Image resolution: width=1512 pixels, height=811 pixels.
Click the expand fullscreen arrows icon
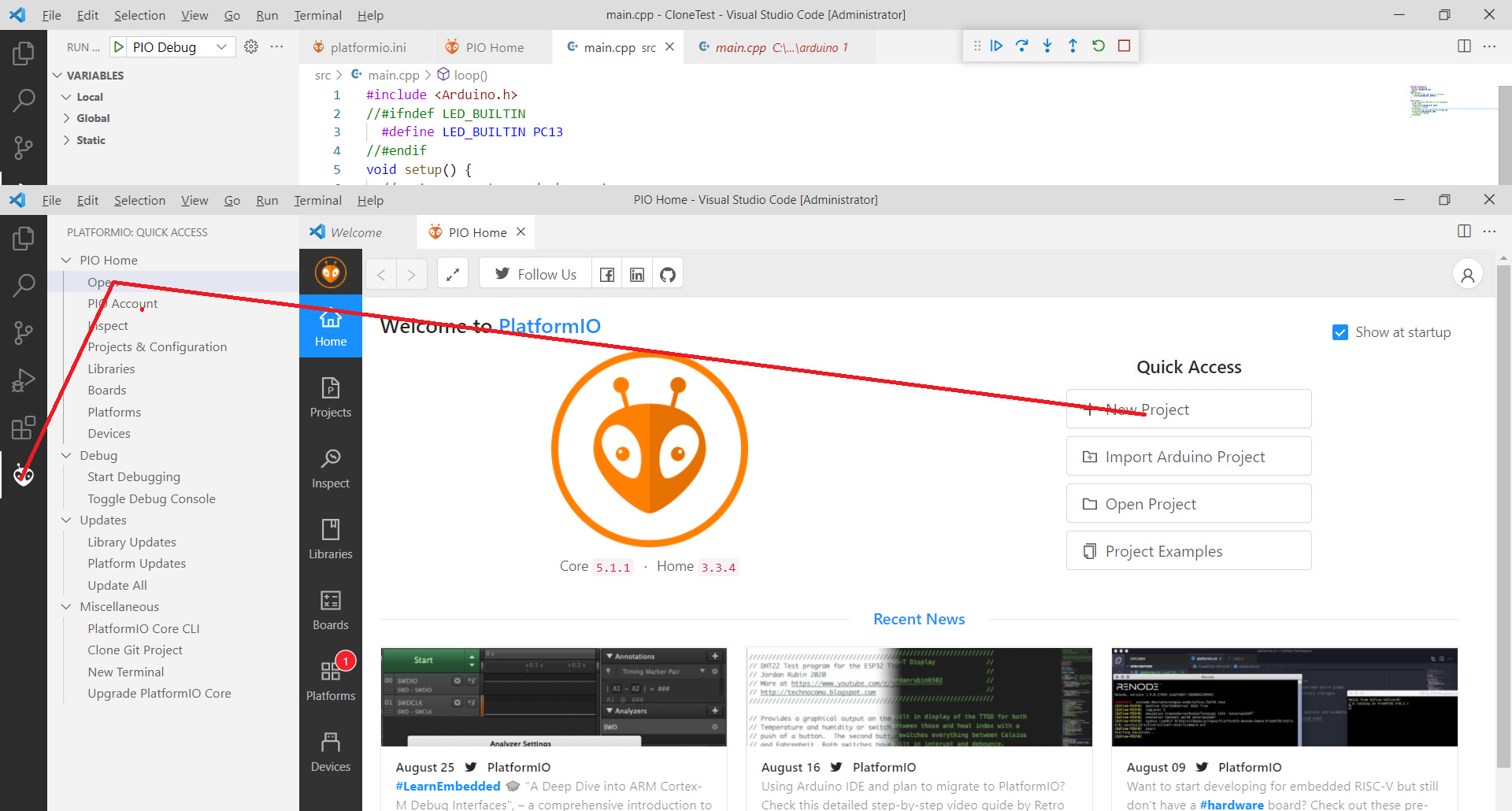[453, 274]
